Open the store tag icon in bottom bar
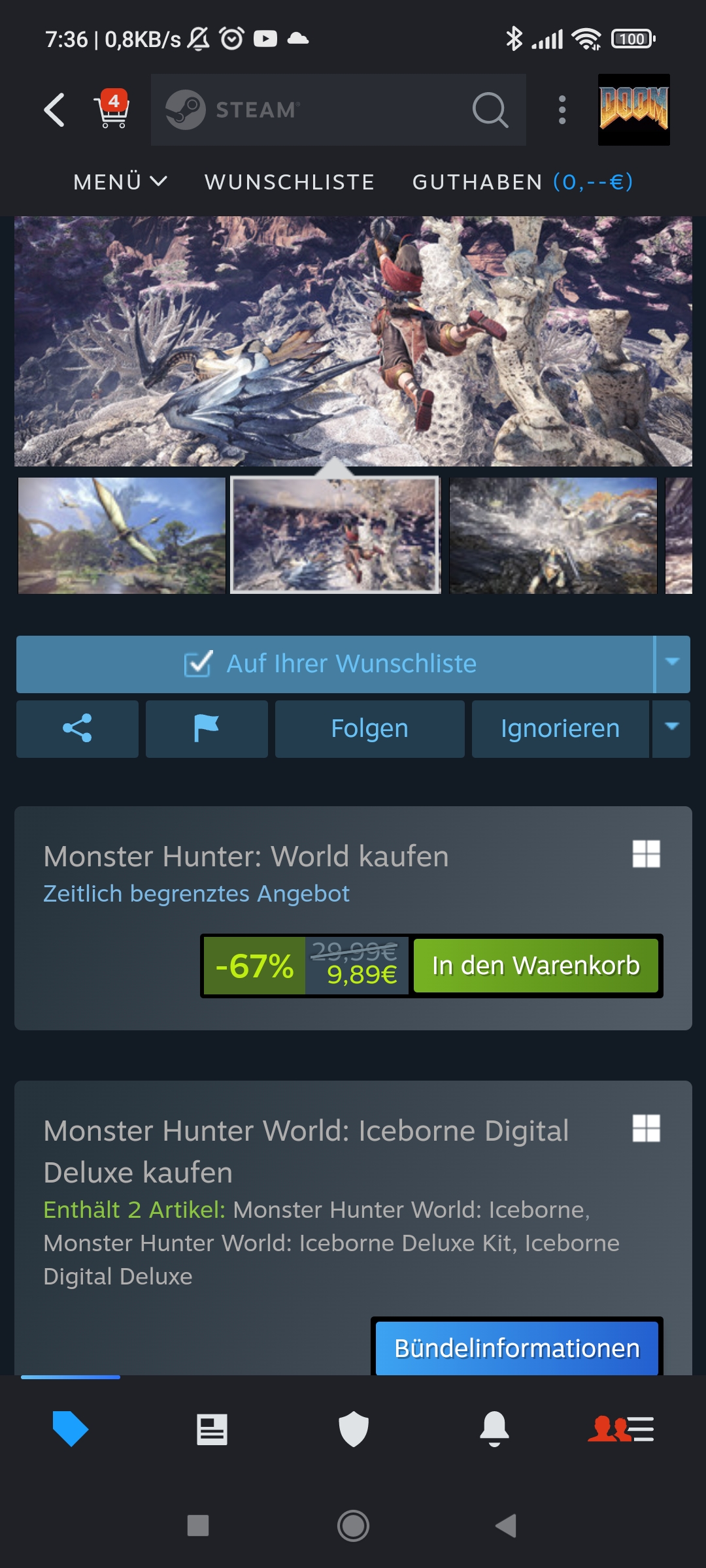Screen dimensions: 706x1568 [70, 1429]
